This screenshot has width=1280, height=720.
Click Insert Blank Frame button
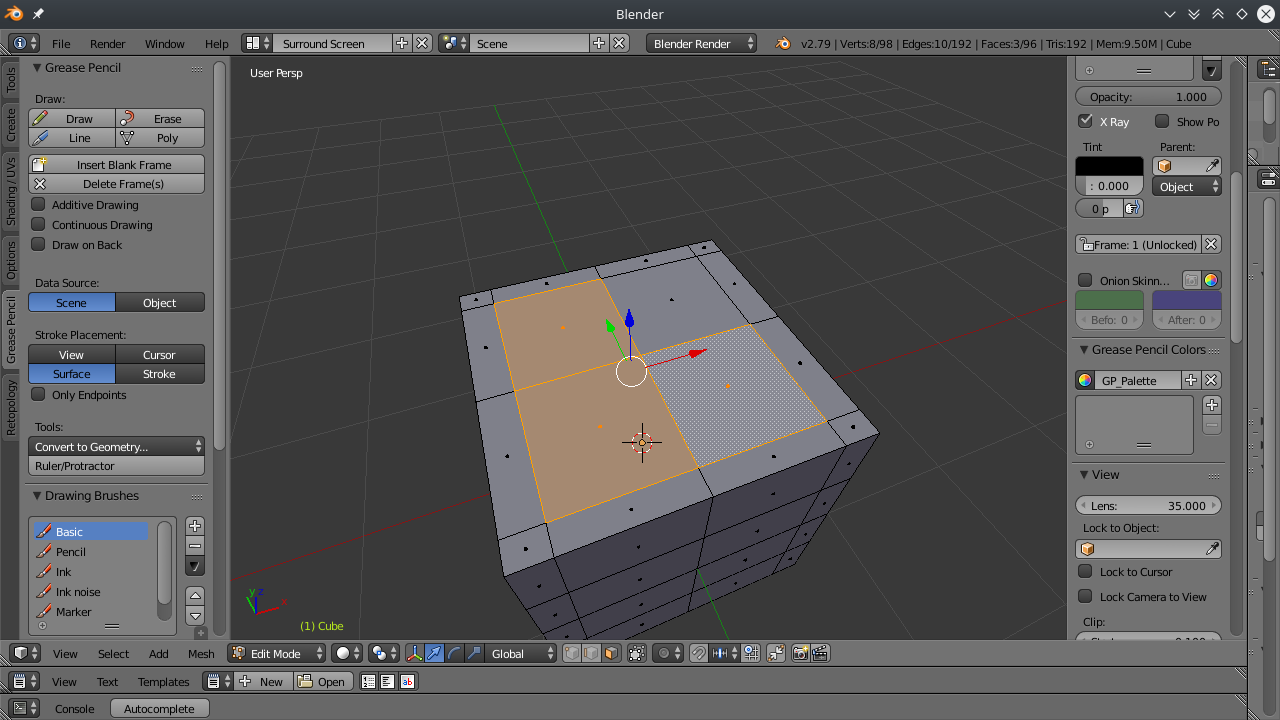coord(117,165)
